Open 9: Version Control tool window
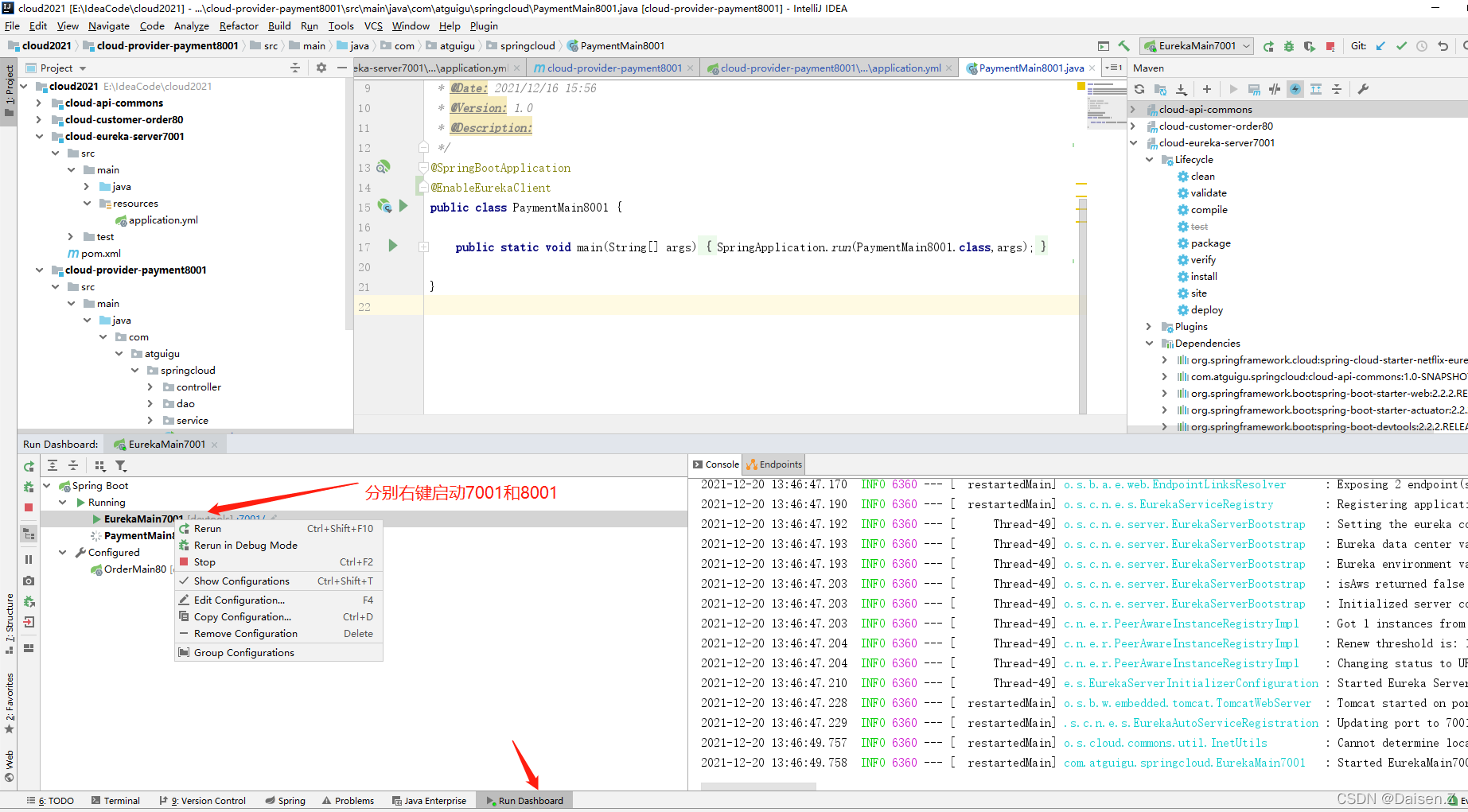 pyautogui.click(x=202, y=801)
